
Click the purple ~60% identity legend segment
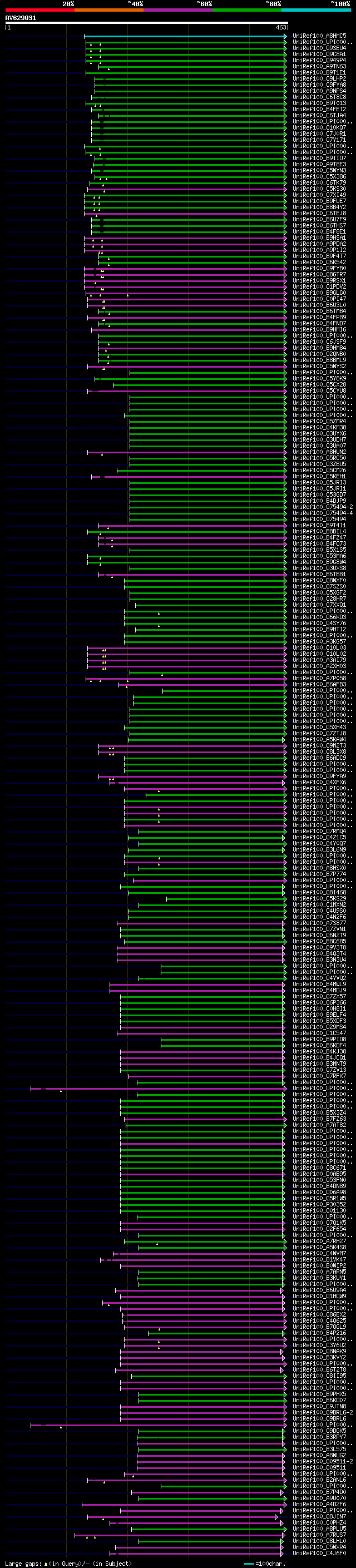pos(179,10)
